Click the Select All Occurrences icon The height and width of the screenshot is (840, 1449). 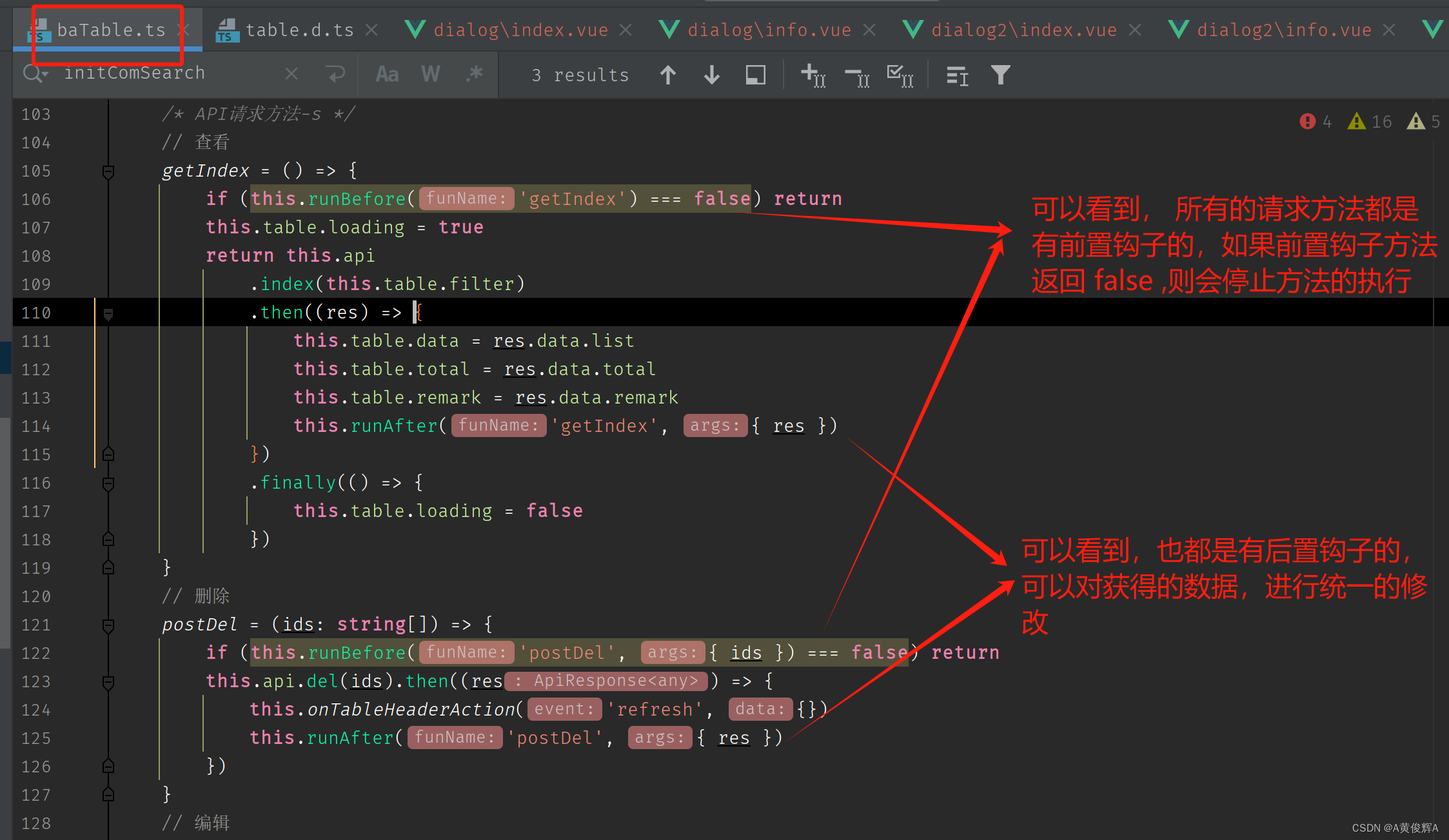[x=900, y=75]
